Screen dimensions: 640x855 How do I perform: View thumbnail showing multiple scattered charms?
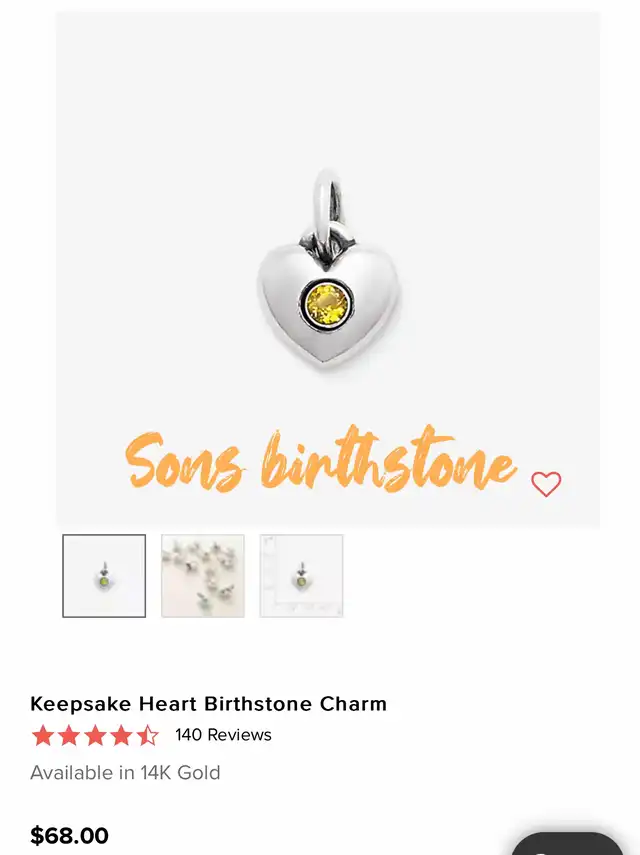click(x=203, y=576)
